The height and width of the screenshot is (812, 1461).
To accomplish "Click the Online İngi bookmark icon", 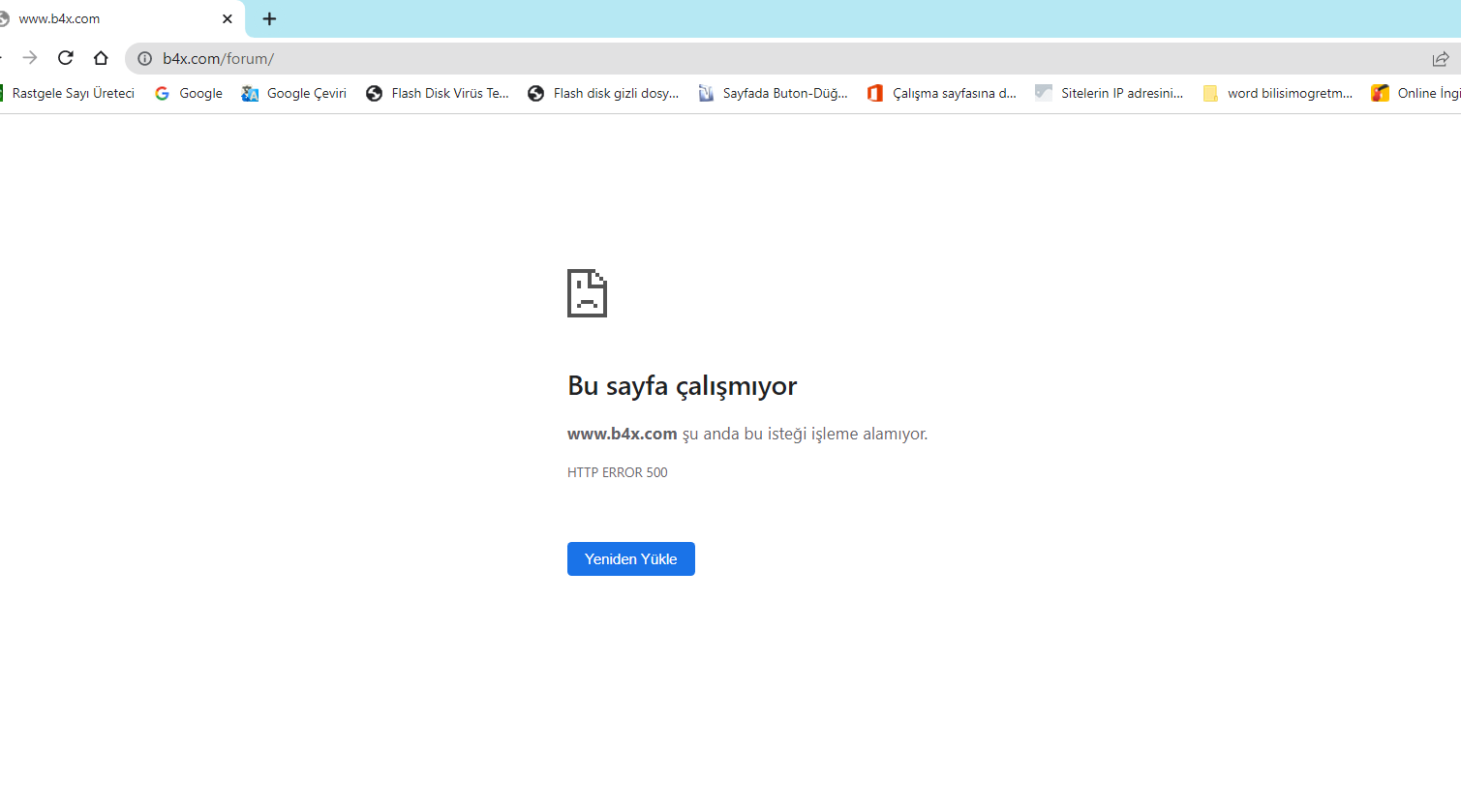I will (x=1380, y=93).
